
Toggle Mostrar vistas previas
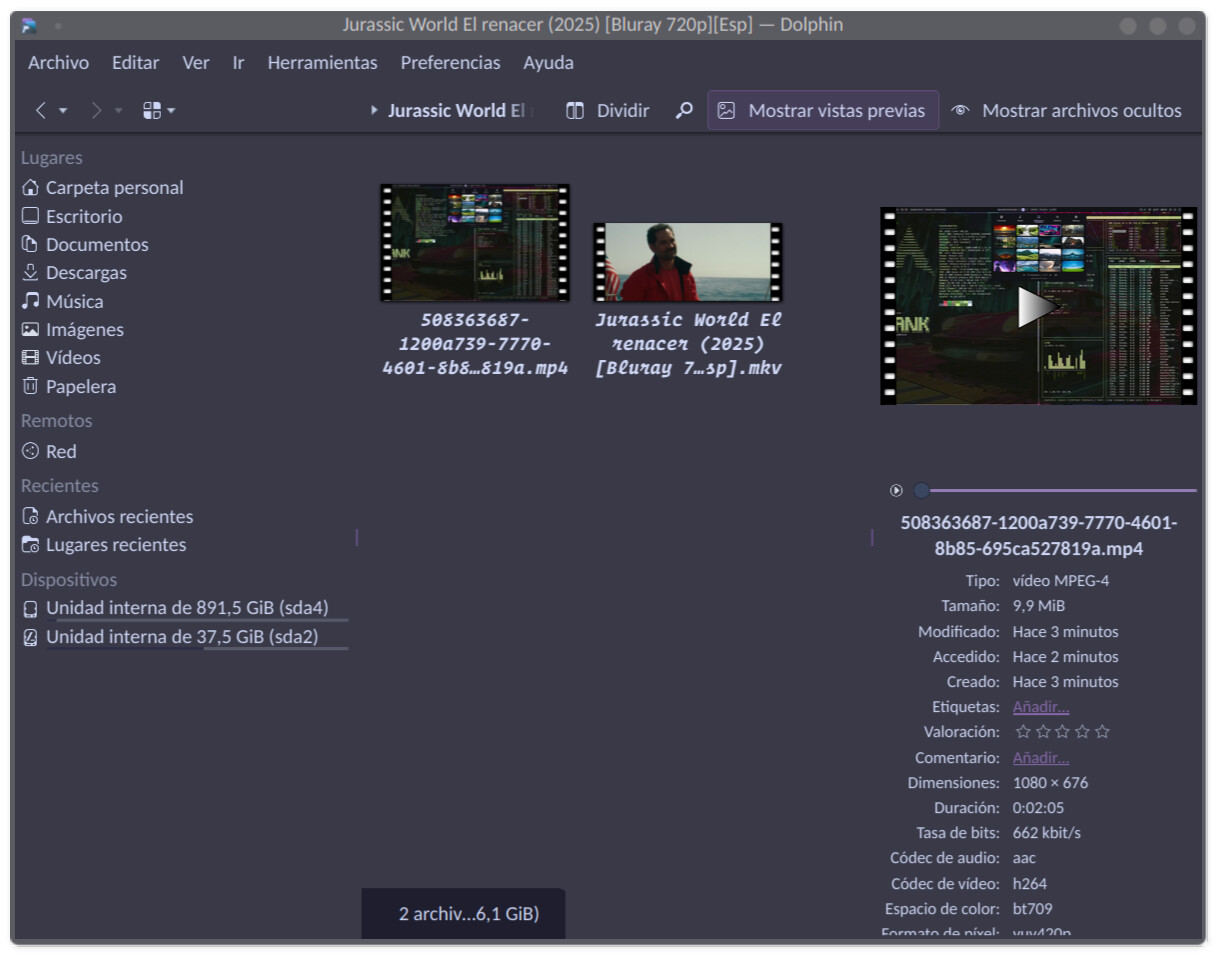823,111
